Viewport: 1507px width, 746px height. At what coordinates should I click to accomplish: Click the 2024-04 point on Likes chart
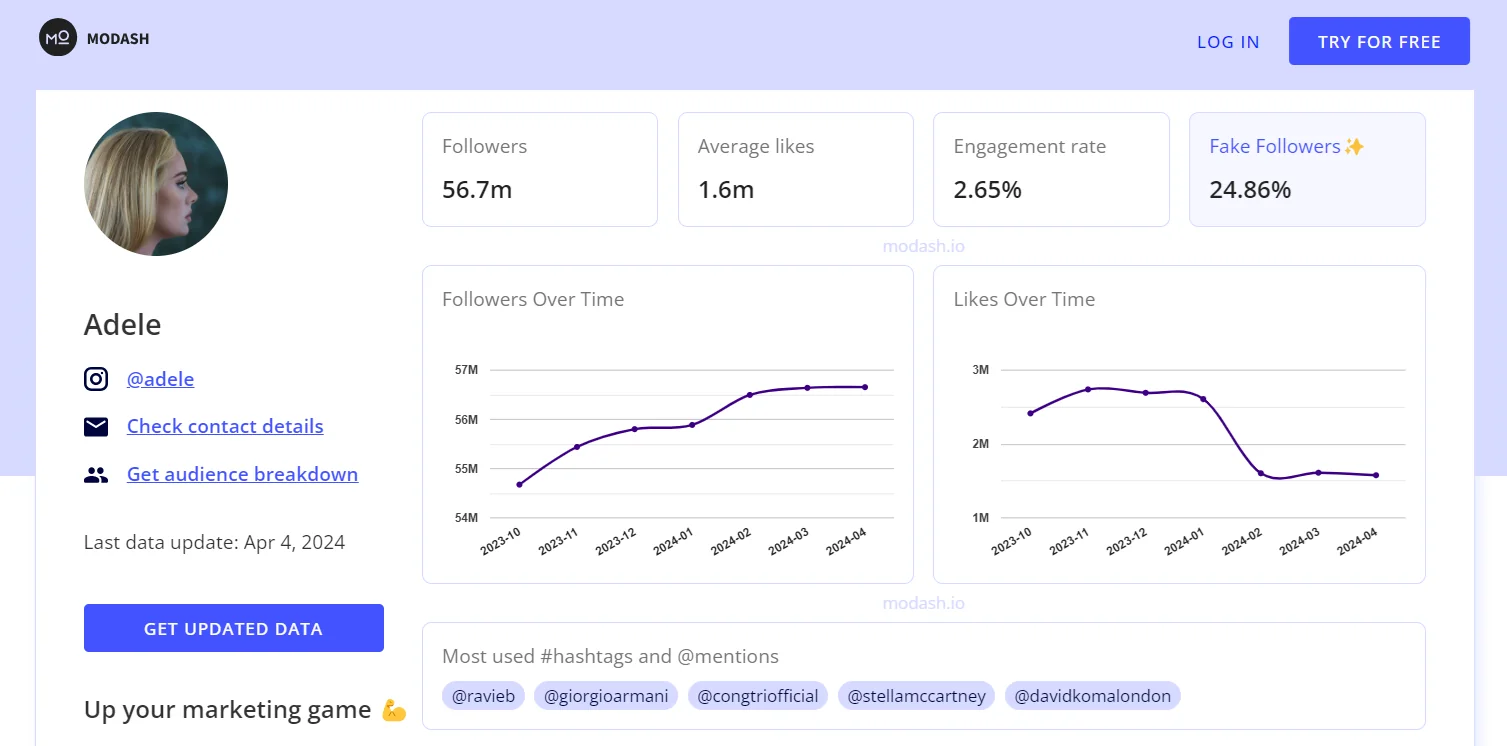point(1376,475)
